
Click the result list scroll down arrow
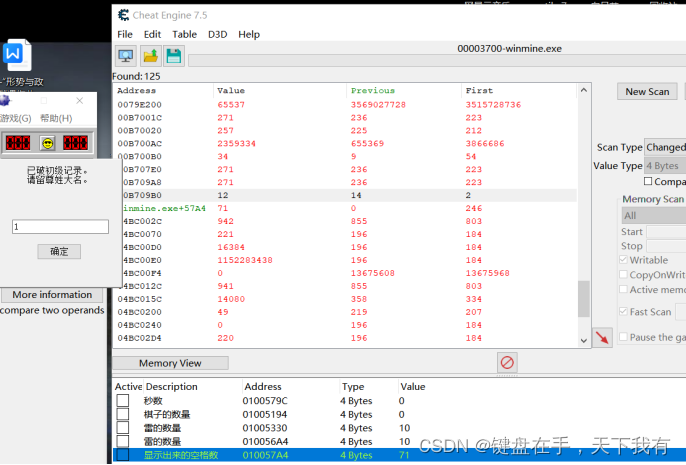tap(584, 340)
